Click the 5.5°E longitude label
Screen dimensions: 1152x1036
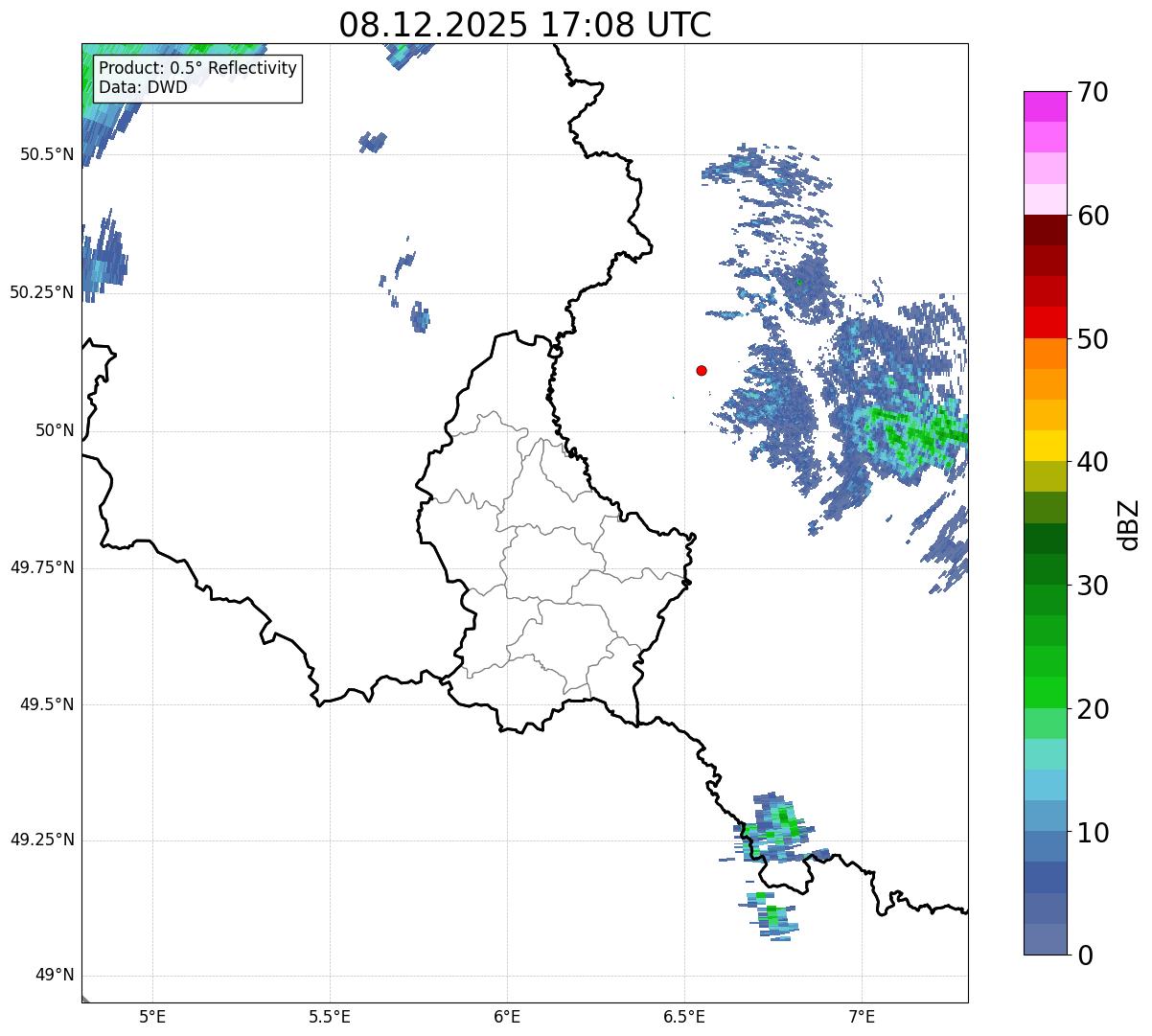(x=330, y=1016)
